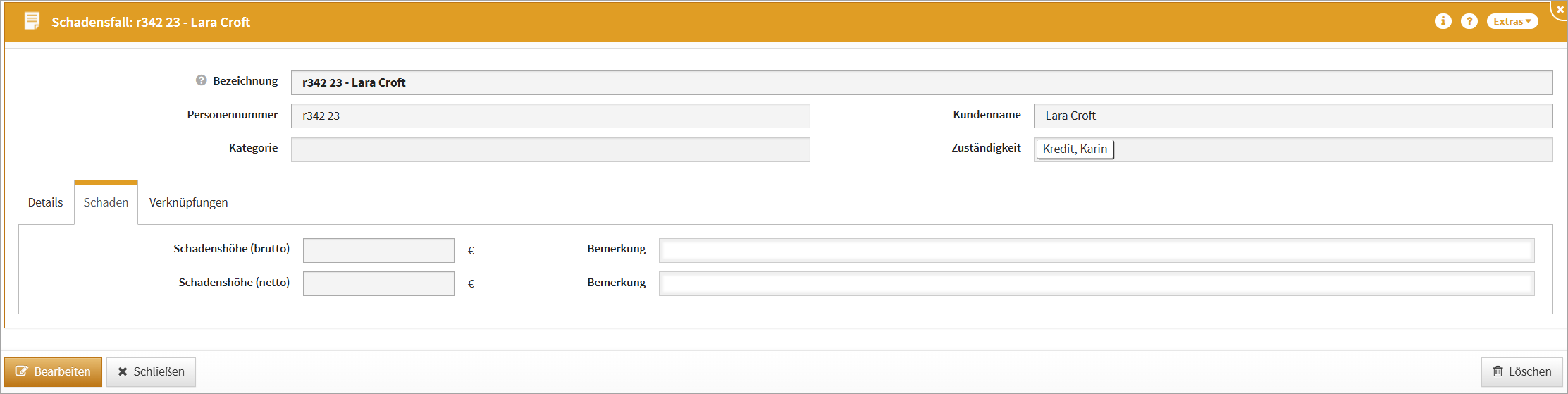Select the Schaden tab

(x=106, y=202)
